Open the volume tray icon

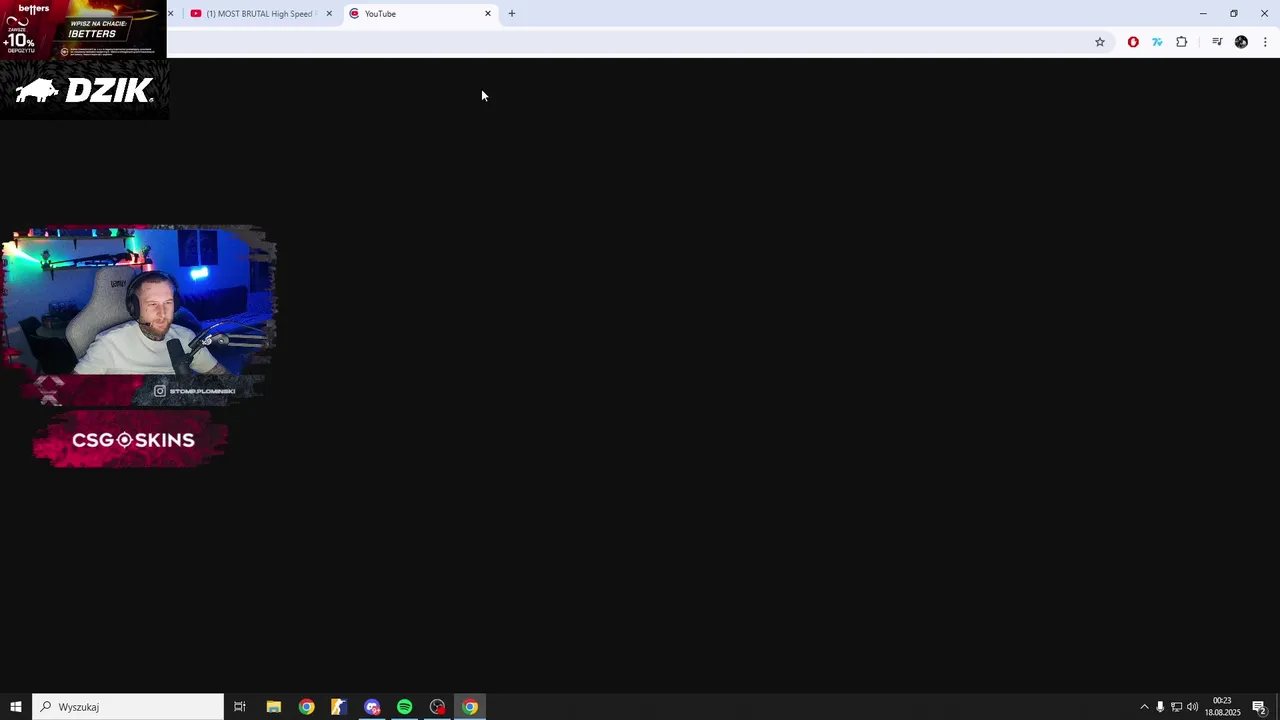(x=1192, y=707)
